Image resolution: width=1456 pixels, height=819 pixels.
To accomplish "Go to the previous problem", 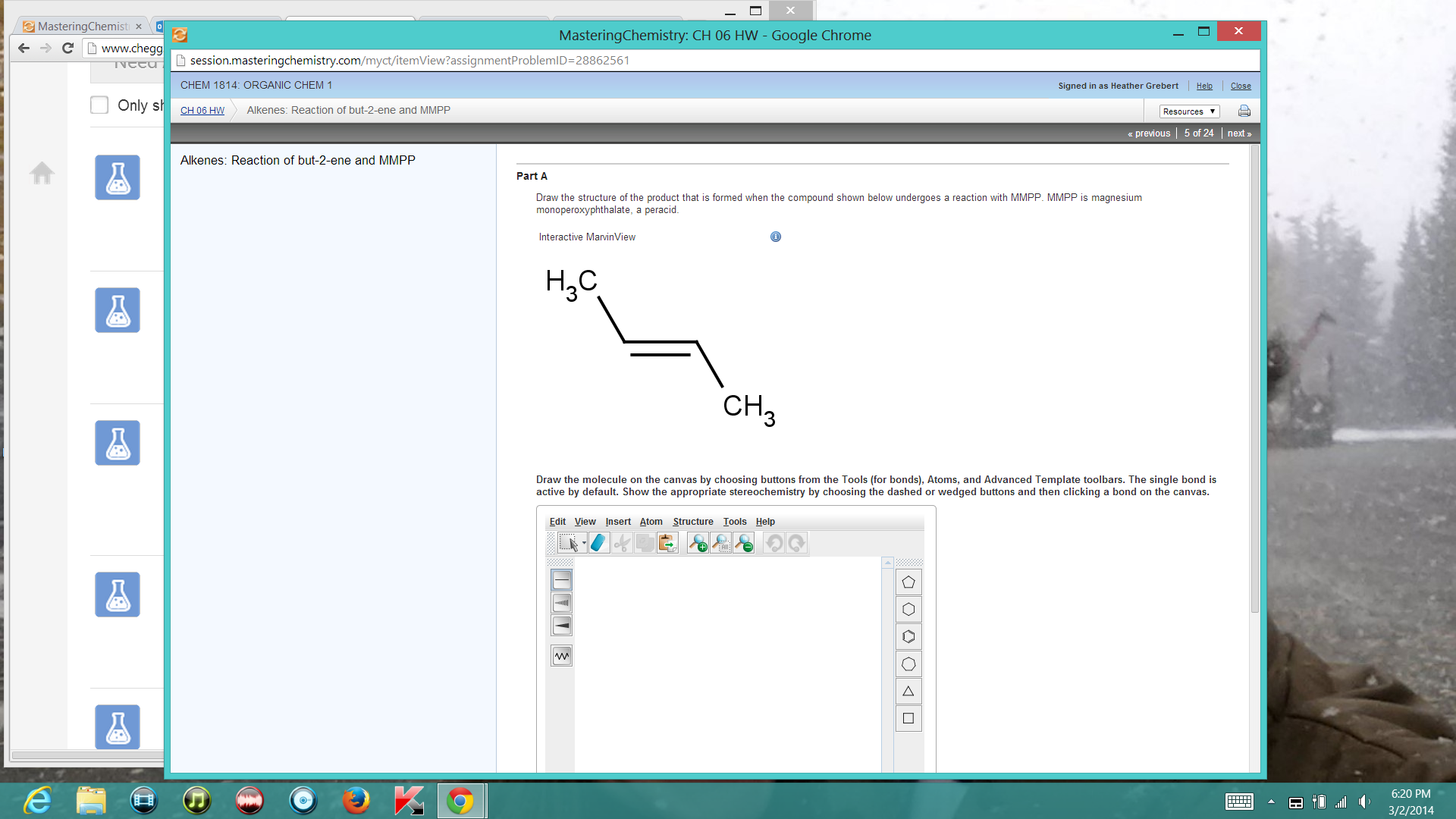I will 1149,133.
